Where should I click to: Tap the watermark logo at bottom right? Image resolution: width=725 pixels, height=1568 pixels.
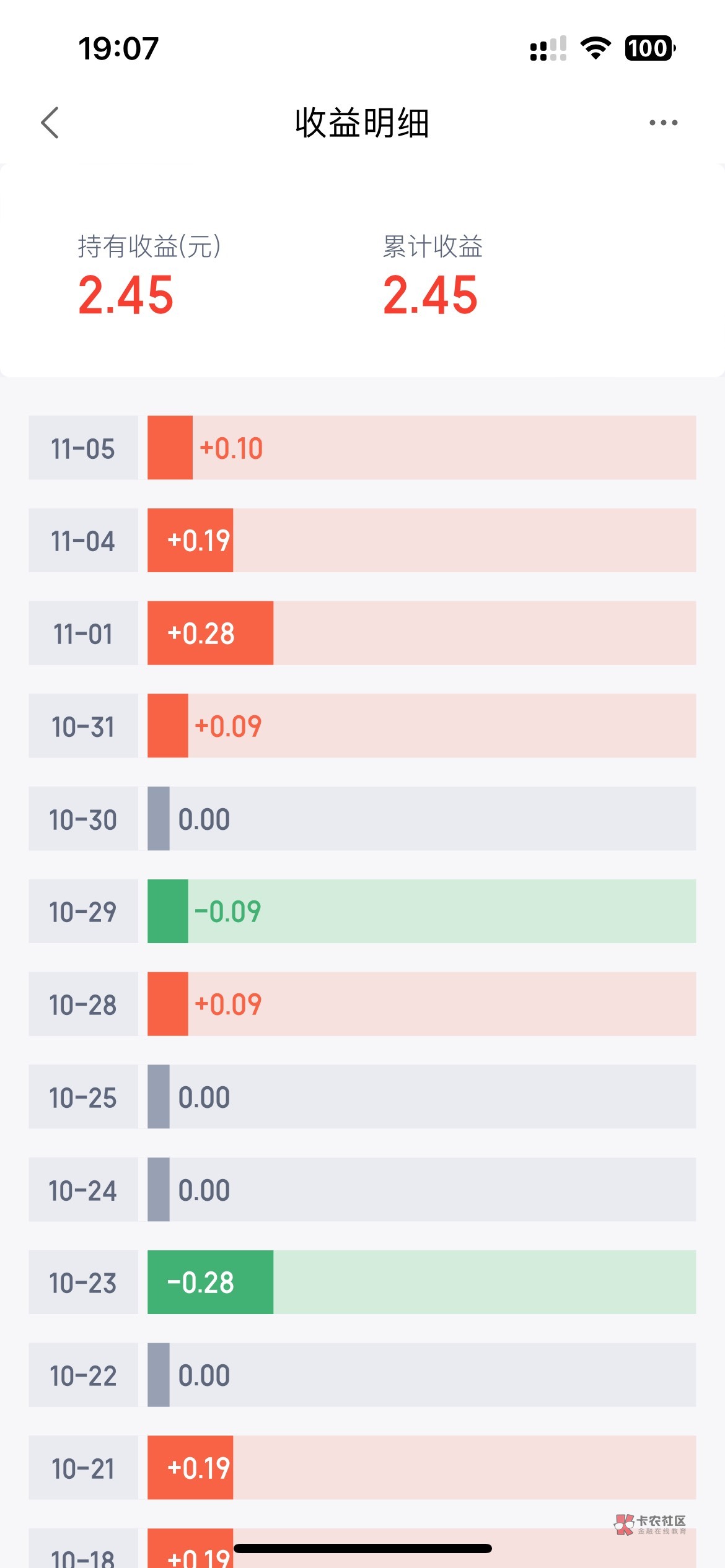pyautogui.click(x=651, y=1525)
